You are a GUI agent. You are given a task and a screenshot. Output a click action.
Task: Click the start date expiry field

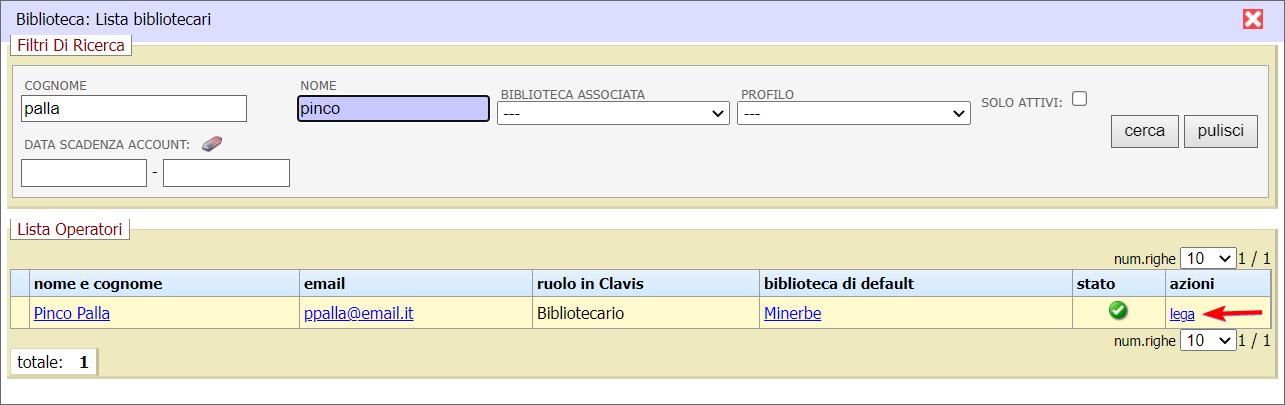(84, 173)
